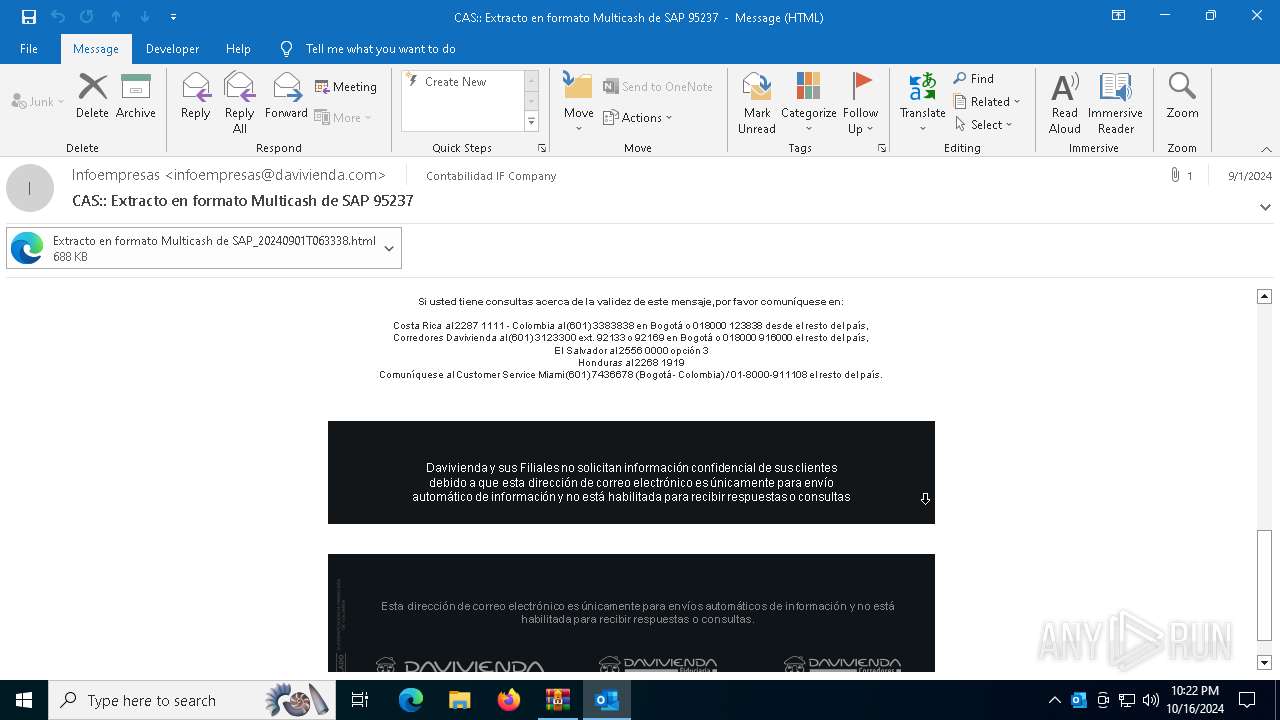Show hidden system tray icons
The height and width of the screenshot is (720, 1280).
pos(1055,700)
